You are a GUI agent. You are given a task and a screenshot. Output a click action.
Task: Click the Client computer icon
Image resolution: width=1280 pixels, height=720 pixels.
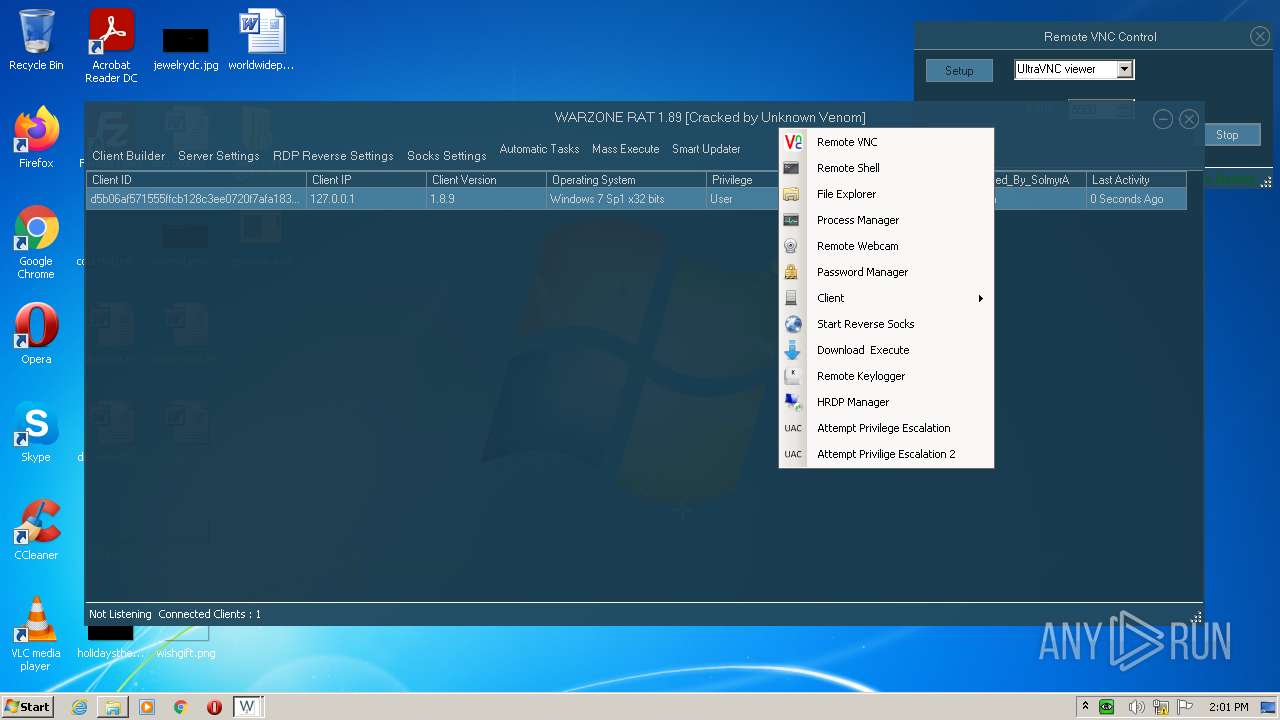(x=791, y=298)
